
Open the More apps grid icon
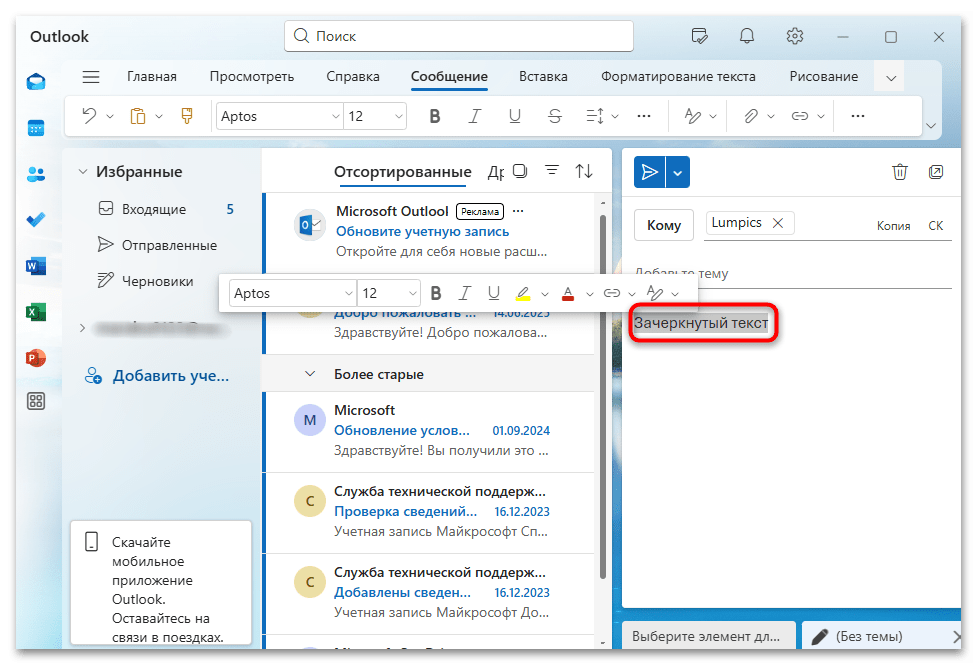[x=36, y=401]
